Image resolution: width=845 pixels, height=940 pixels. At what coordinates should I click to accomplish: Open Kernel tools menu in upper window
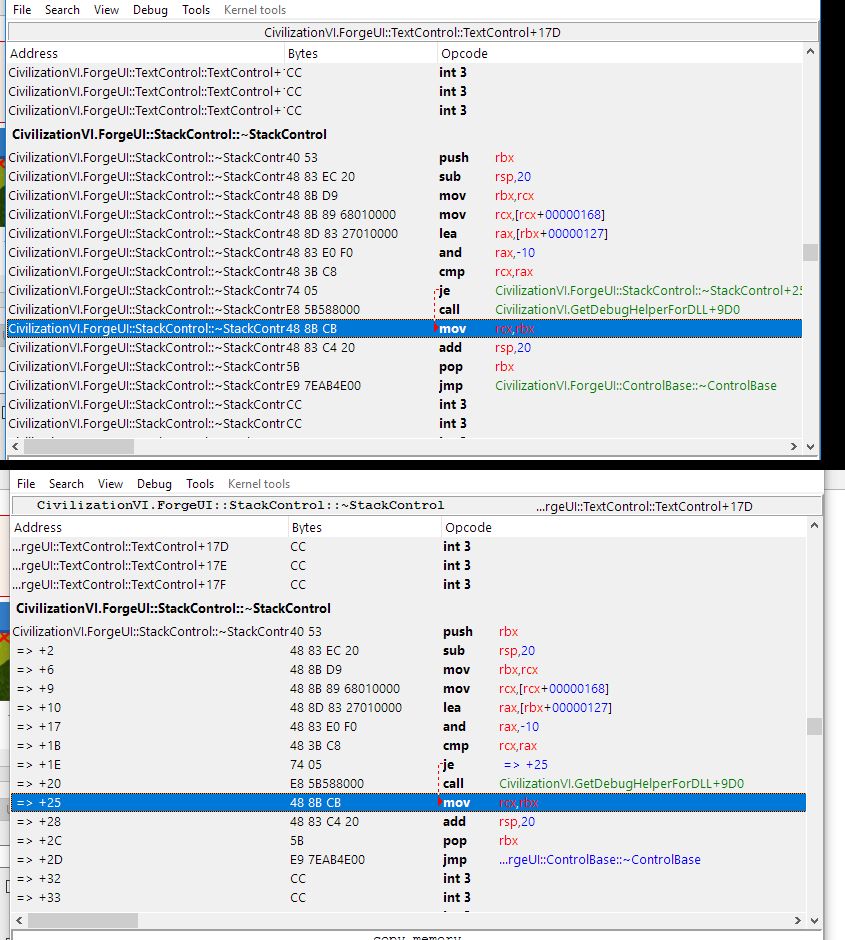point(255,10)
